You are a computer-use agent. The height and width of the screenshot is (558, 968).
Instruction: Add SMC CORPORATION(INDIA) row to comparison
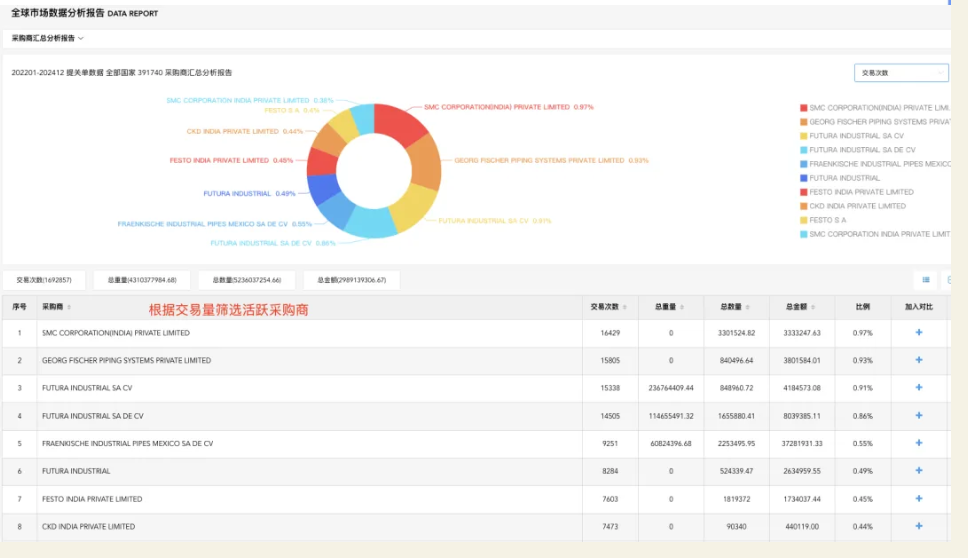point(918,333)
